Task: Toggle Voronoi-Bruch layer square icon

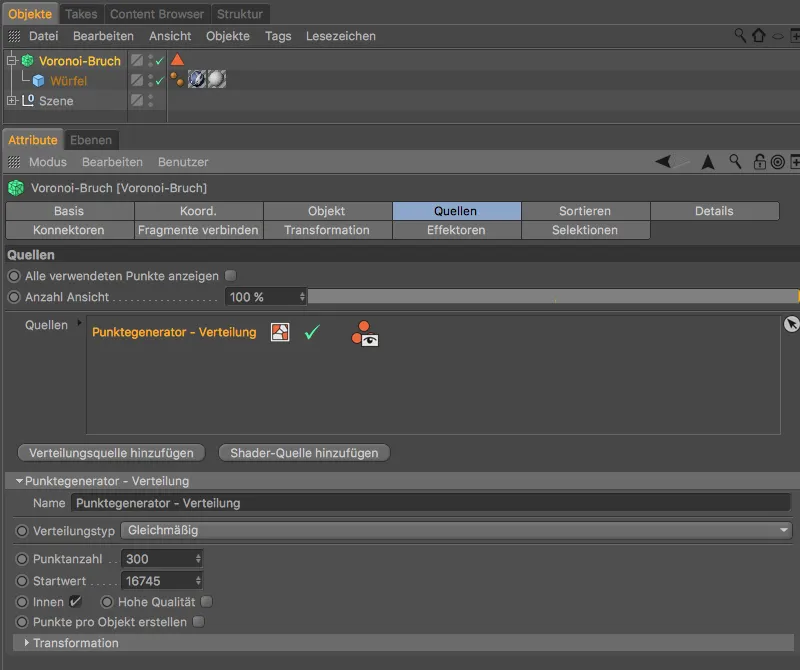Action: 137,60
